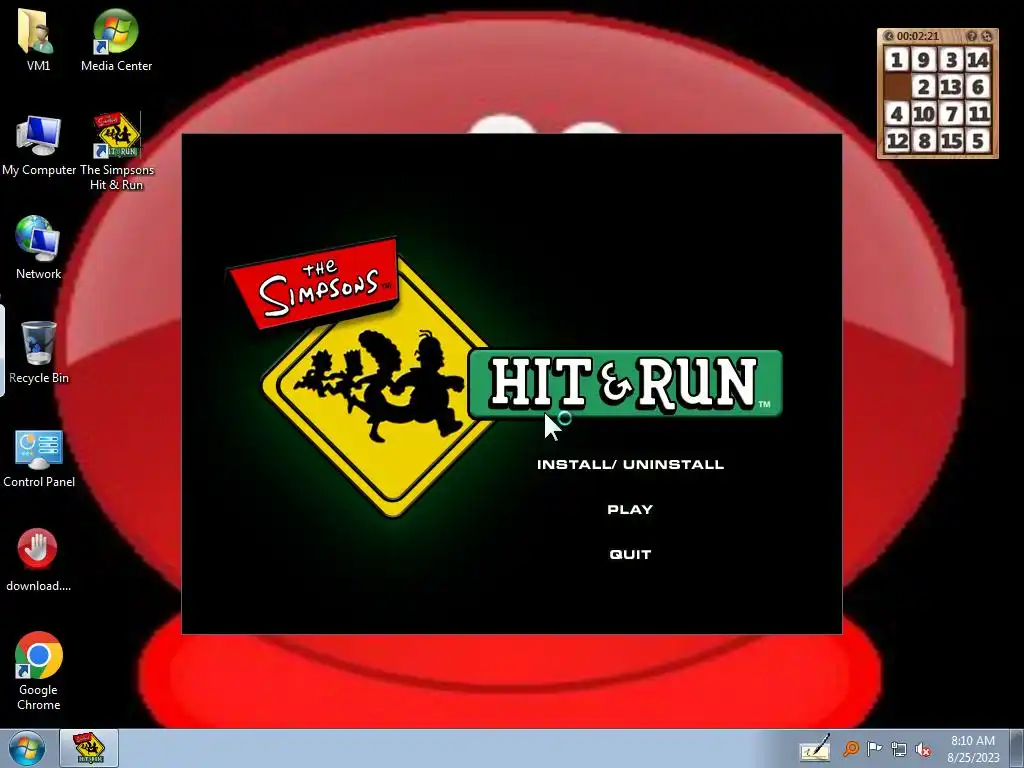
Task: Click the timer clock icon in puzzle gadget
Action: coord(888,36)
